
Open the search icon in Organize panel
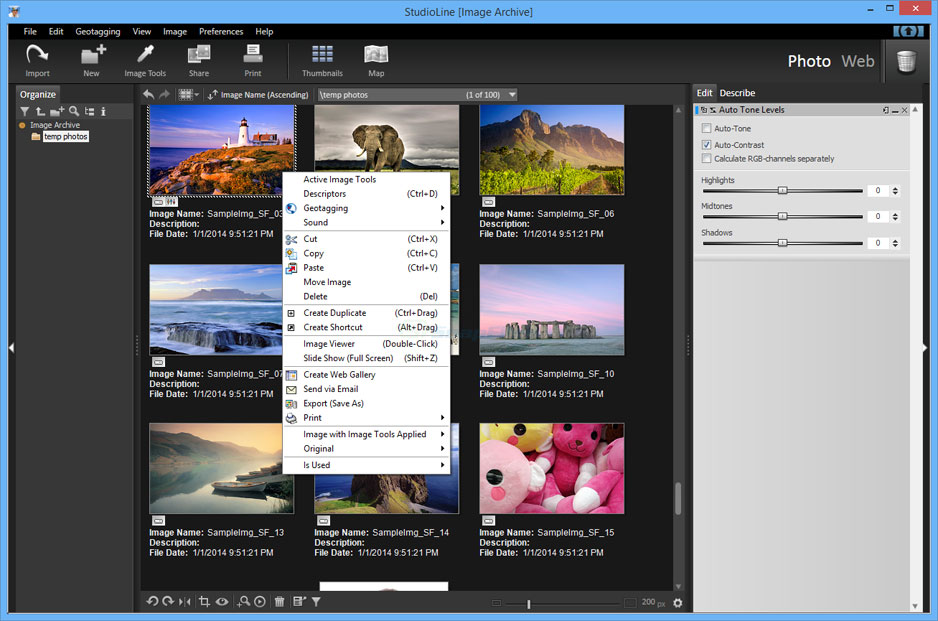[74, 112]
